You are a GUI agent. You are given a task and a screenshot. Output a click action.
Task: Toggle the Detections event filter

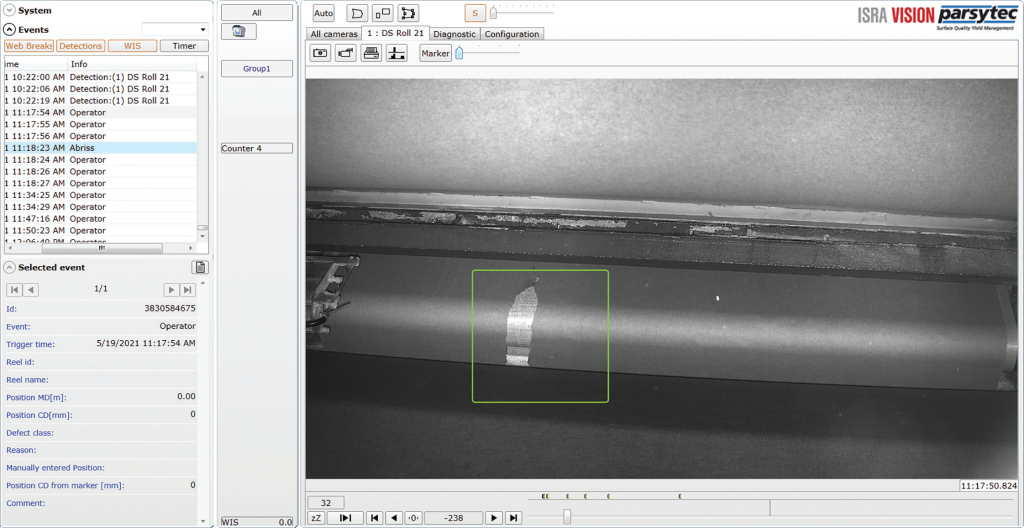(x=80, y=46)
